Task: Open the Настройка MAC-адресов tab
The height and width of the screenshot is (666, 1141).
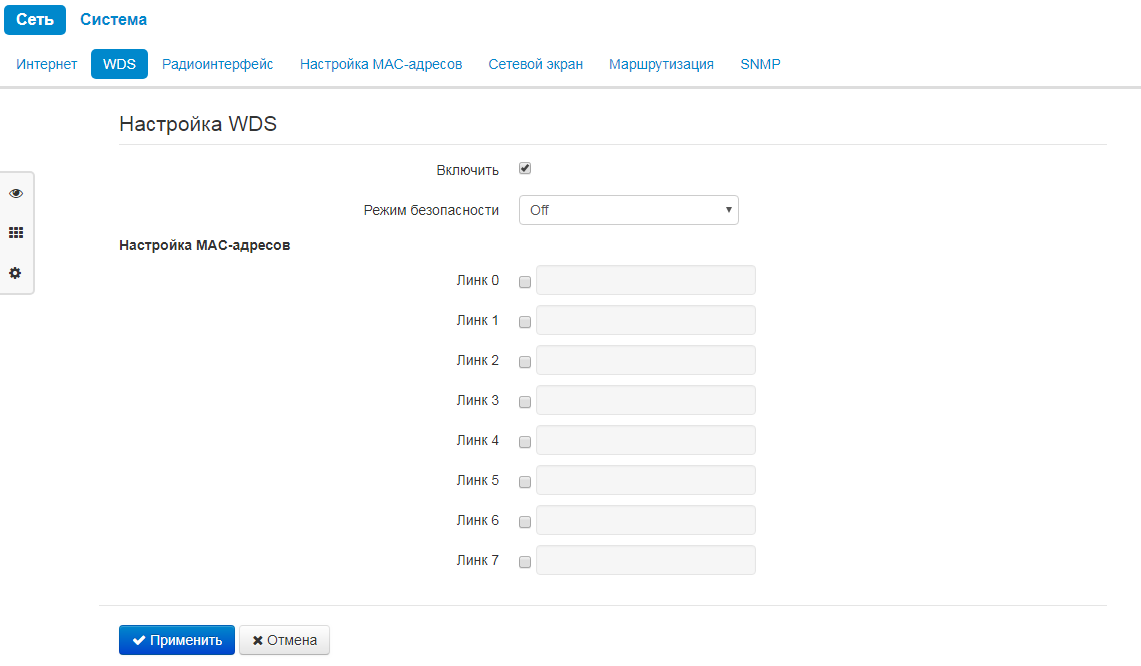Action: click(381, 64)
